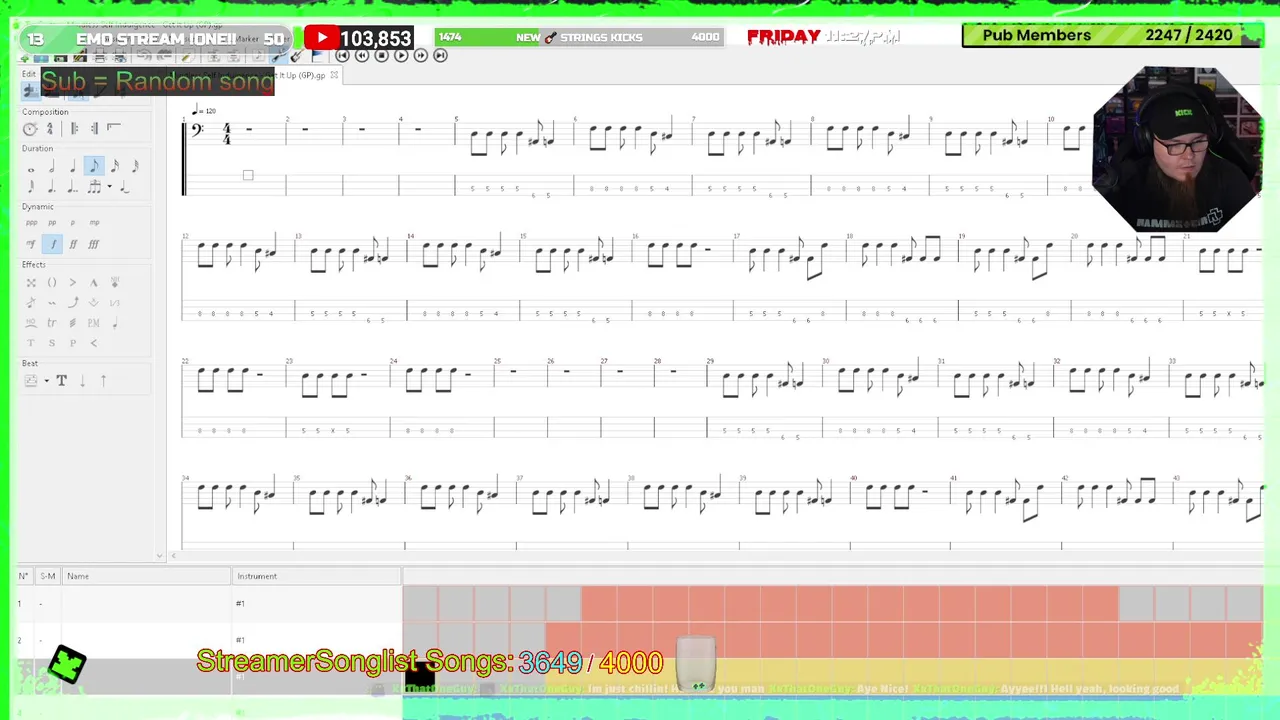Open the time signature icon in Composition
The image size is (1280, 720).
click(50, 128)
